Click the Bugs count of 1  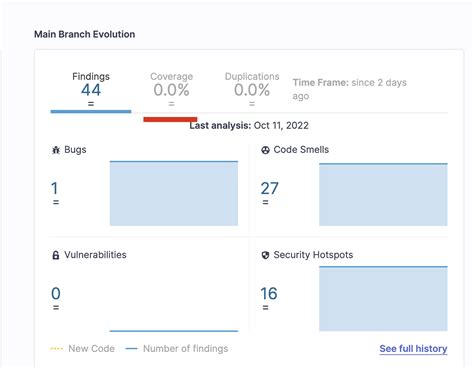pos(55,188)
